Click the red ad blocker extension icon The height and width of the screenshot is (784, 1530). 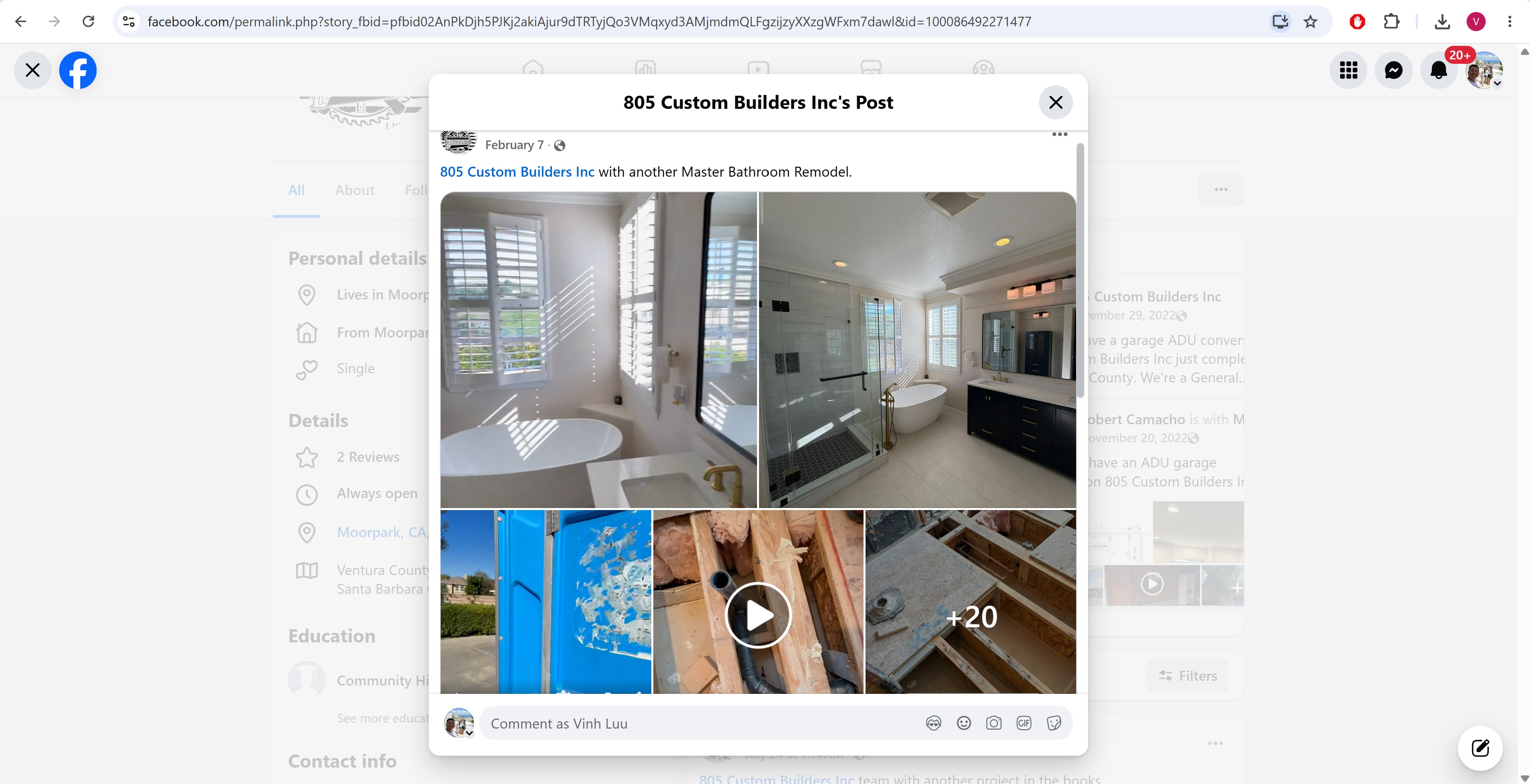click(1357, 22)
